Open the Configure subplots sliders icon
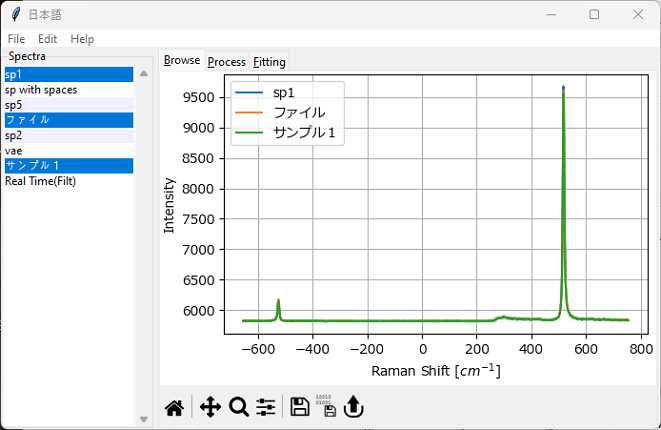Viewport: 661px width, 430px height. (x=266, y=406)
